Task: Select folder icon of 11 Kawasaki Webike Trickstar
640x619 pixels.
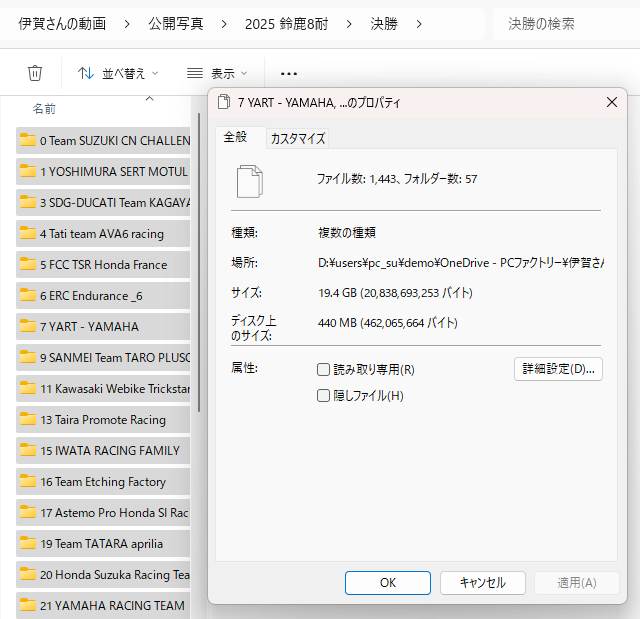Action: [x=28, y=388]
